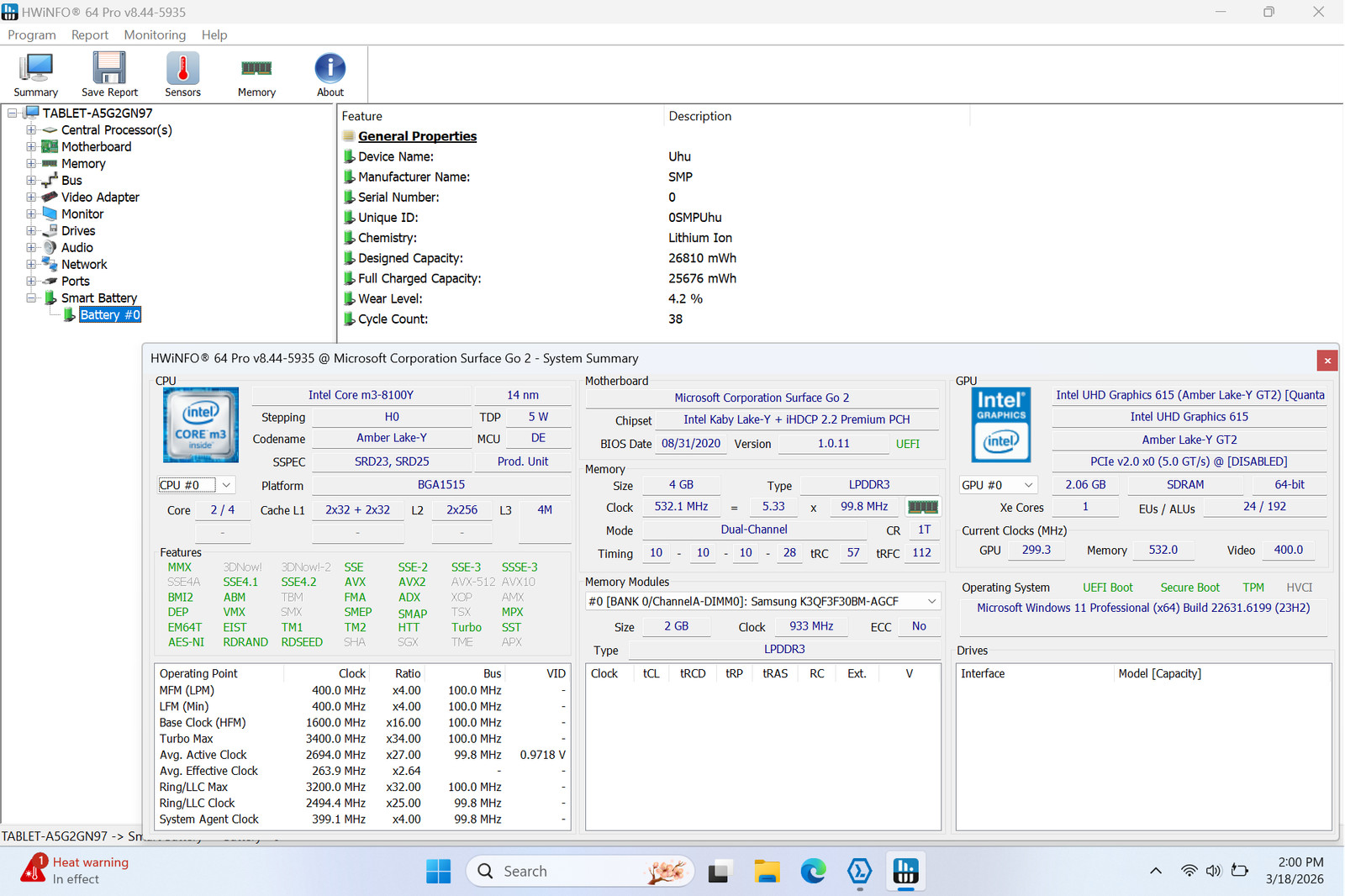Click the General Properties heading
This screenshot has width=1345, height=896.
pos(417,136)
